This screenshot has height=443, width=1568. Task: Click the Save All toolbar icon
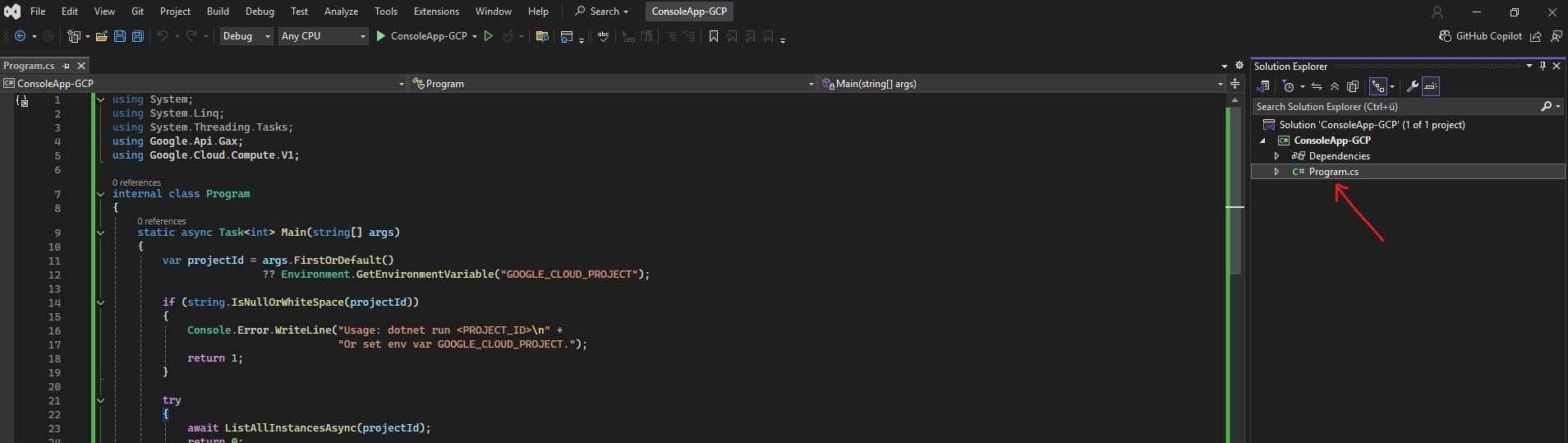(x=138, y=36)
